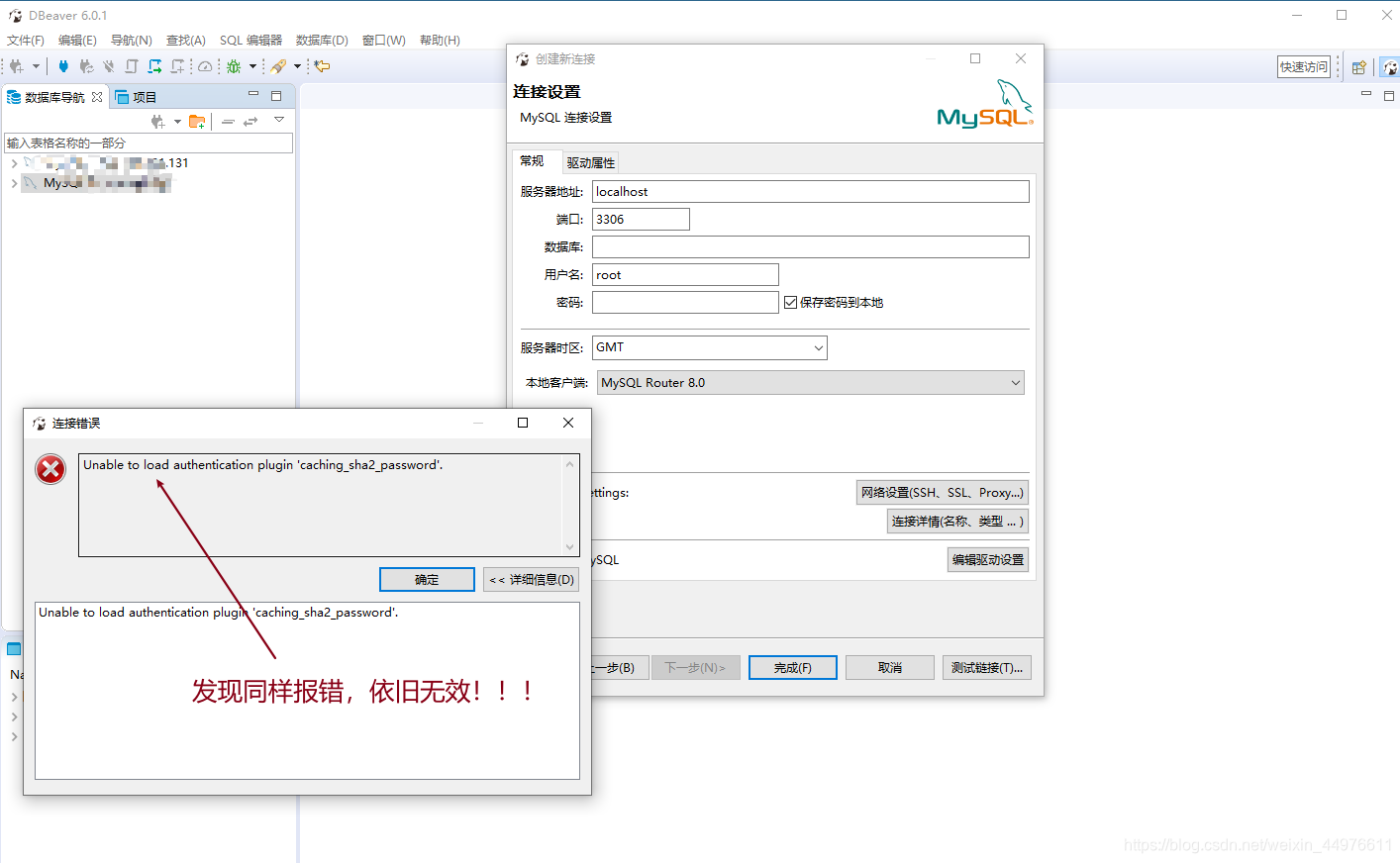Click the blue script icon with green arrow
The width and height of the screenshot is (1400, 863).
(154, 66)
